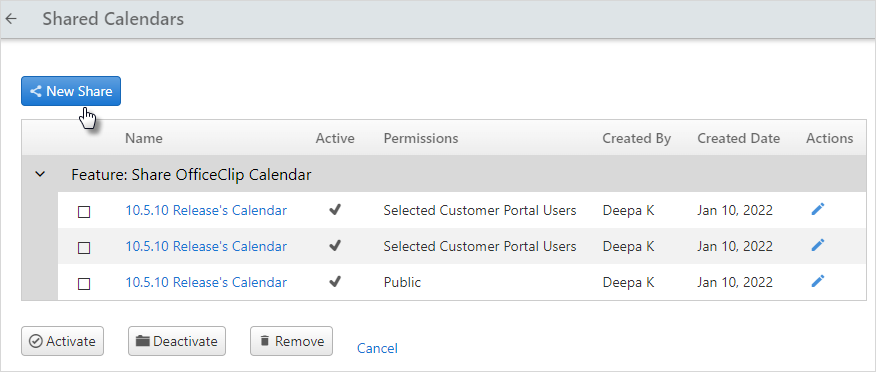Click the Permissions column header
Image resolution: width=876 pixels, height=372 pixels.
tap(421, 139)
